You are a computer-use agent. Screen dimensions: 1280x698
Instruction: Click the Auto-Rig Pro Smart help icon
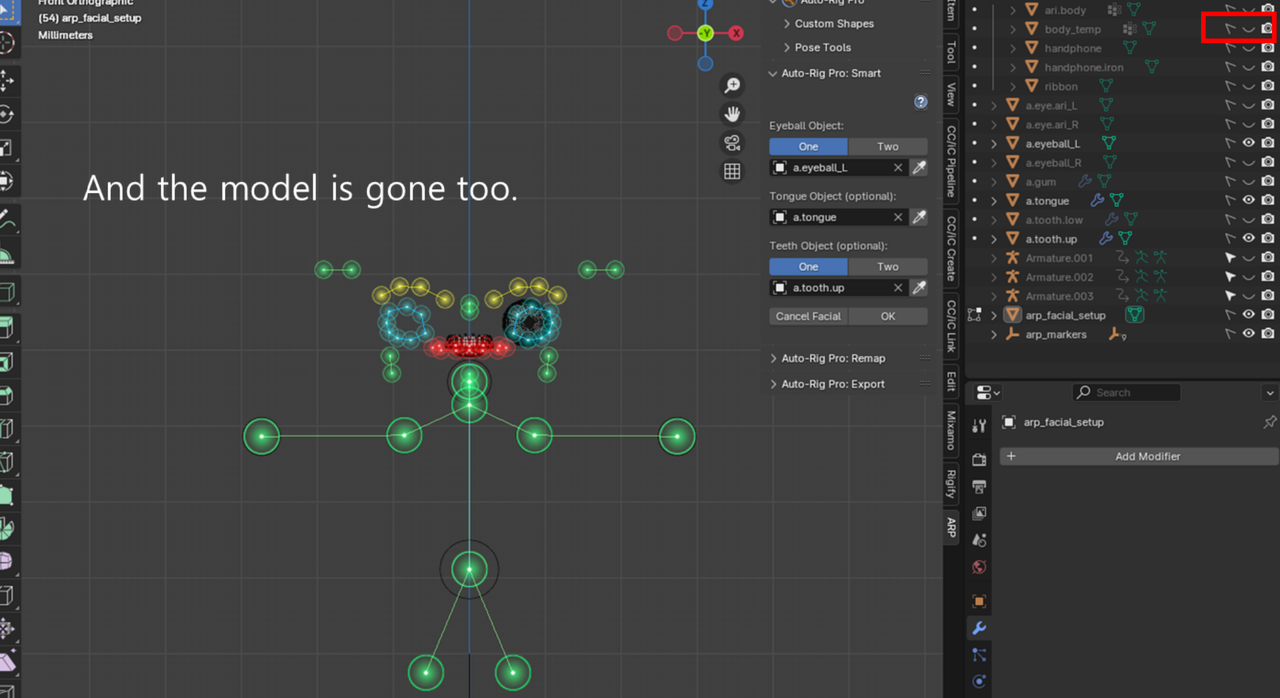921,102
